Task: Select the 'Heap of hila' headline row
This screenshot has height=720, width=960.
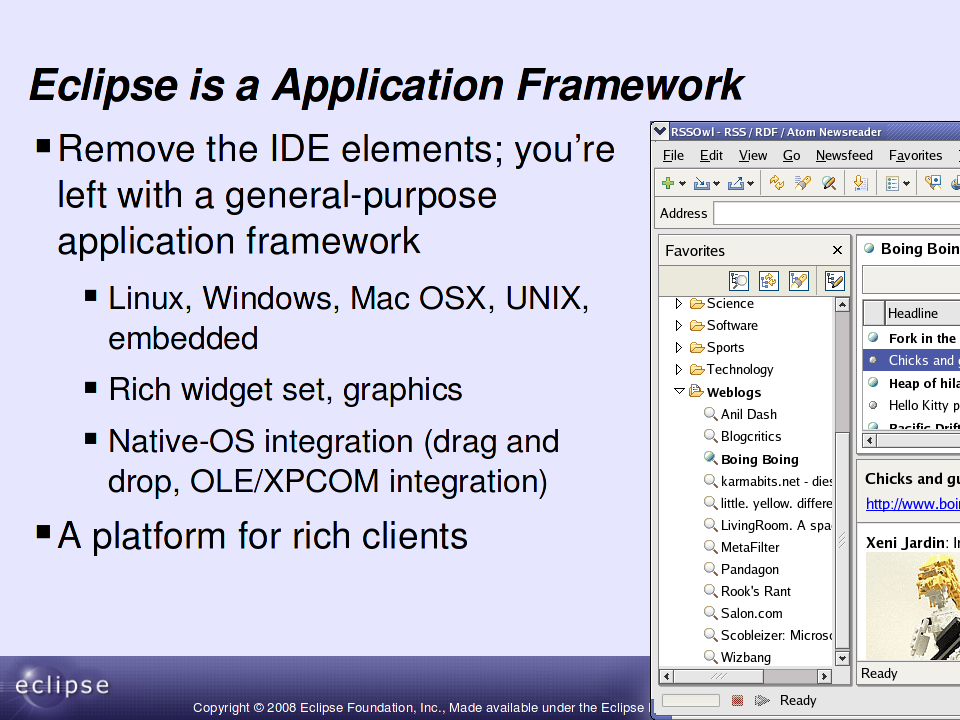Action: [912, 383]
